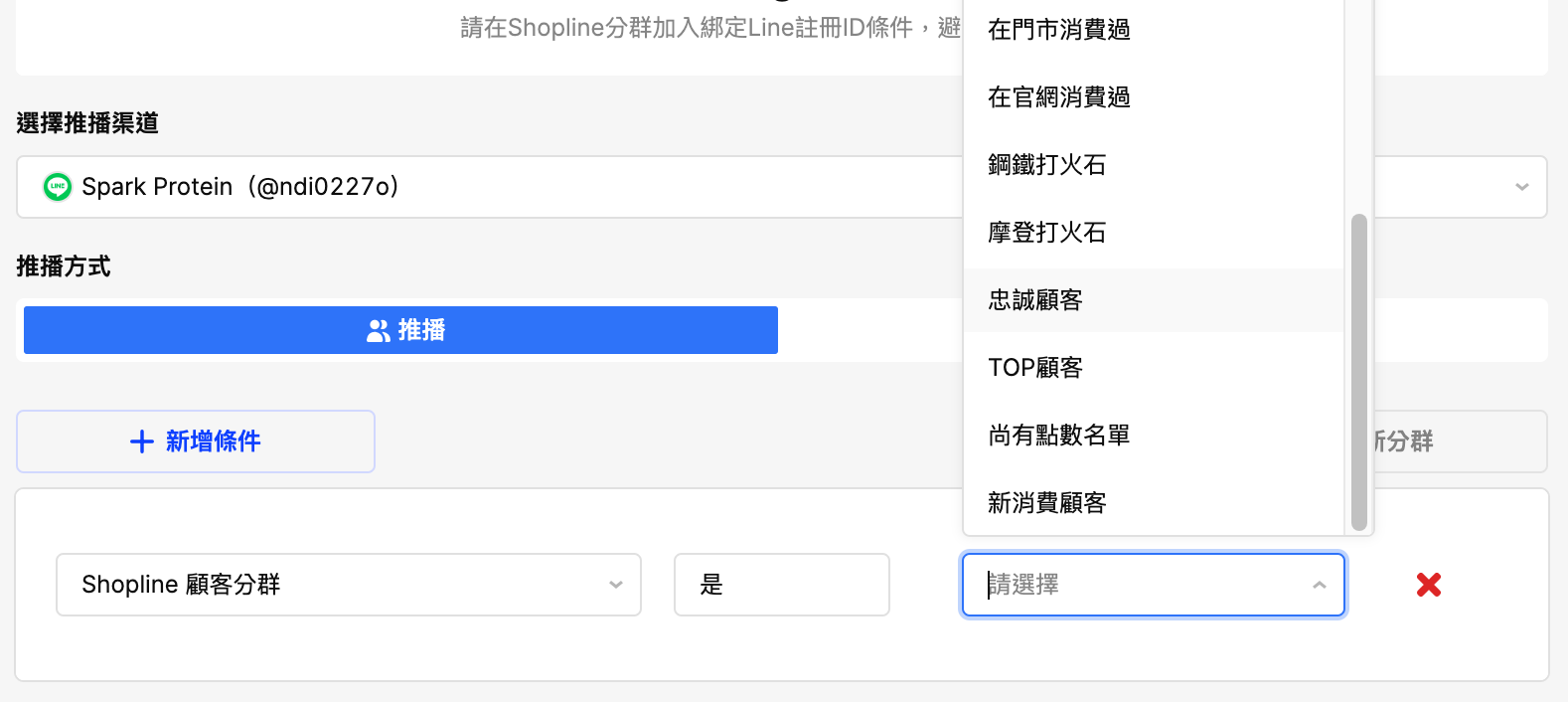Choose 鋼鐵打火石 from the dropdown list
Image resolution: width=1568 pixels, height=702 pixels.
(x=1047, y=165)
